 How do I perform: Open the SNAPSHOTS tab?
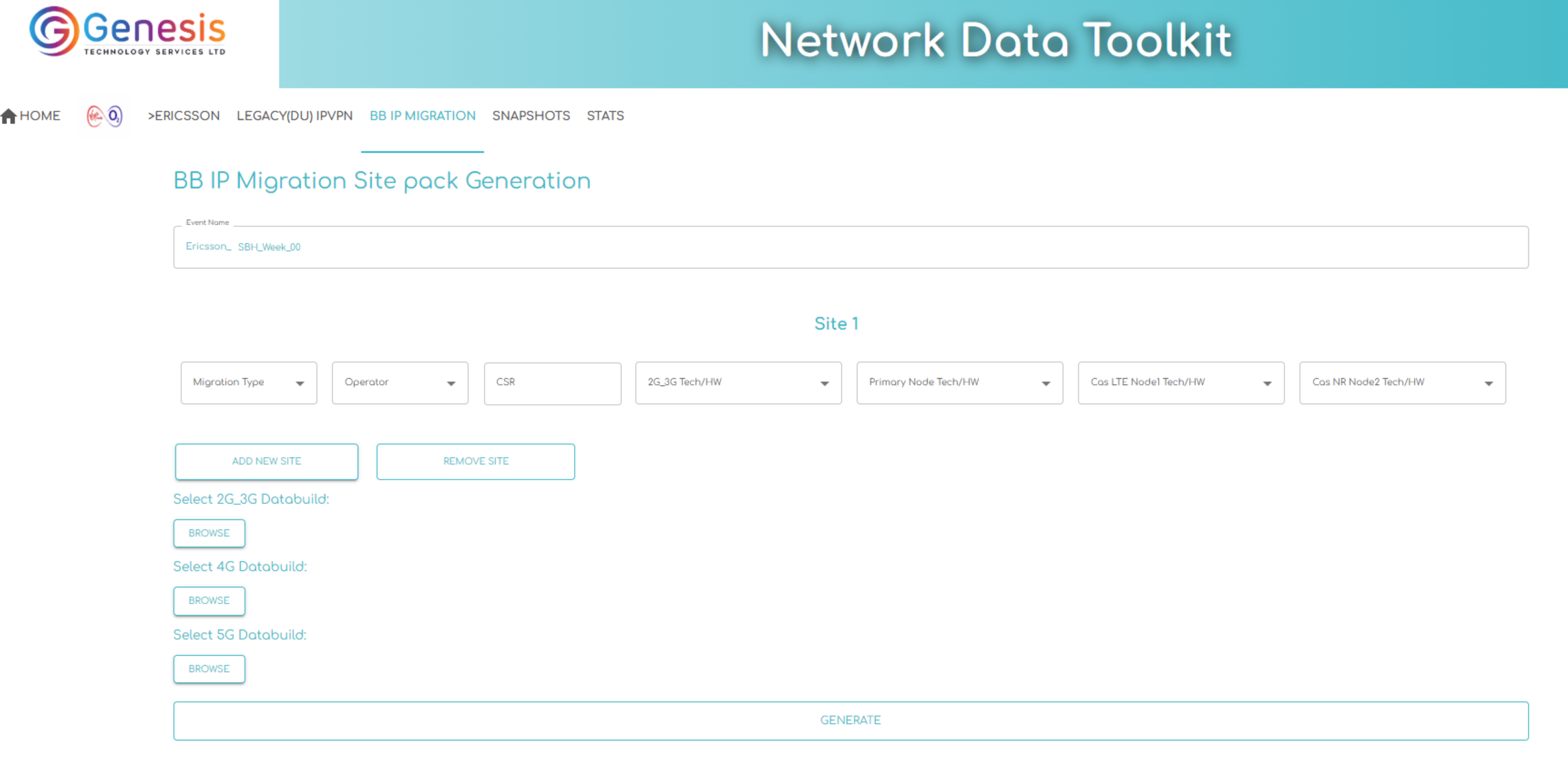pyautogui.click(x=530, y=116)
